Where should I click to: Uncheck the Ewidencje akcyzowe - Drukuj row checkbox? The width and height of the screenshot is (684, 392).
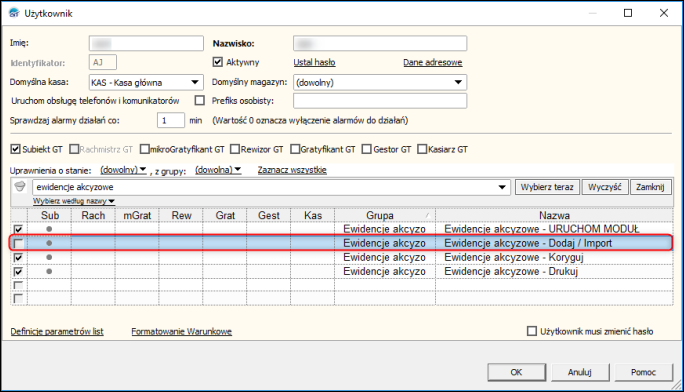coord(18,271)
